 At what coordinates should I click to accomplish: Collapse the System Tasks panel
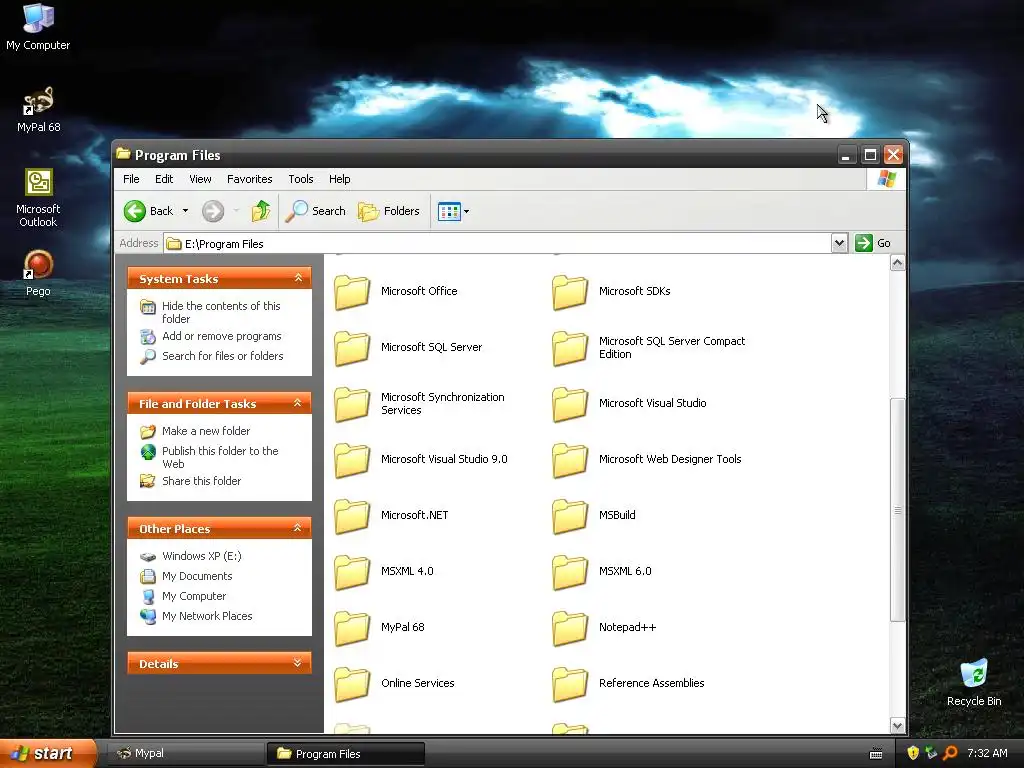pos(298,278)
